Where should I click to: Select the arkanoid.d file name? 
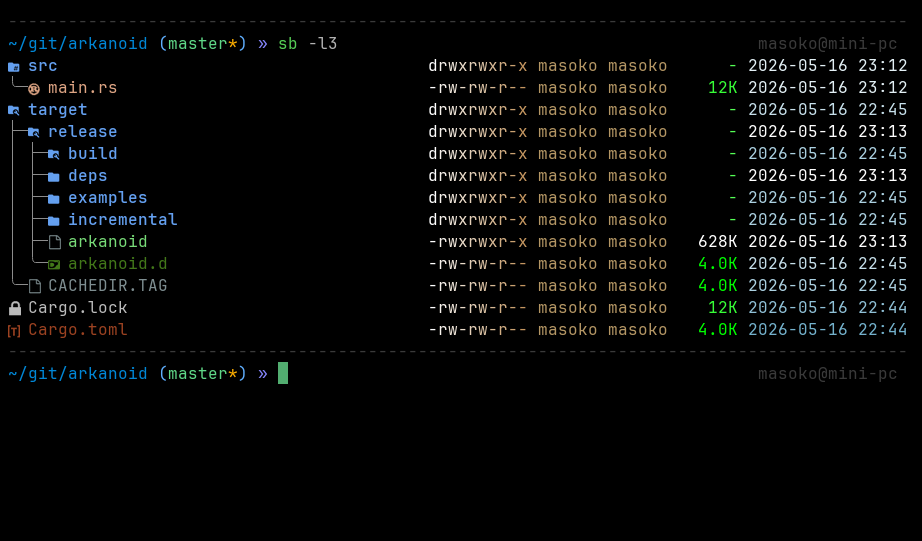coord(118,263)
